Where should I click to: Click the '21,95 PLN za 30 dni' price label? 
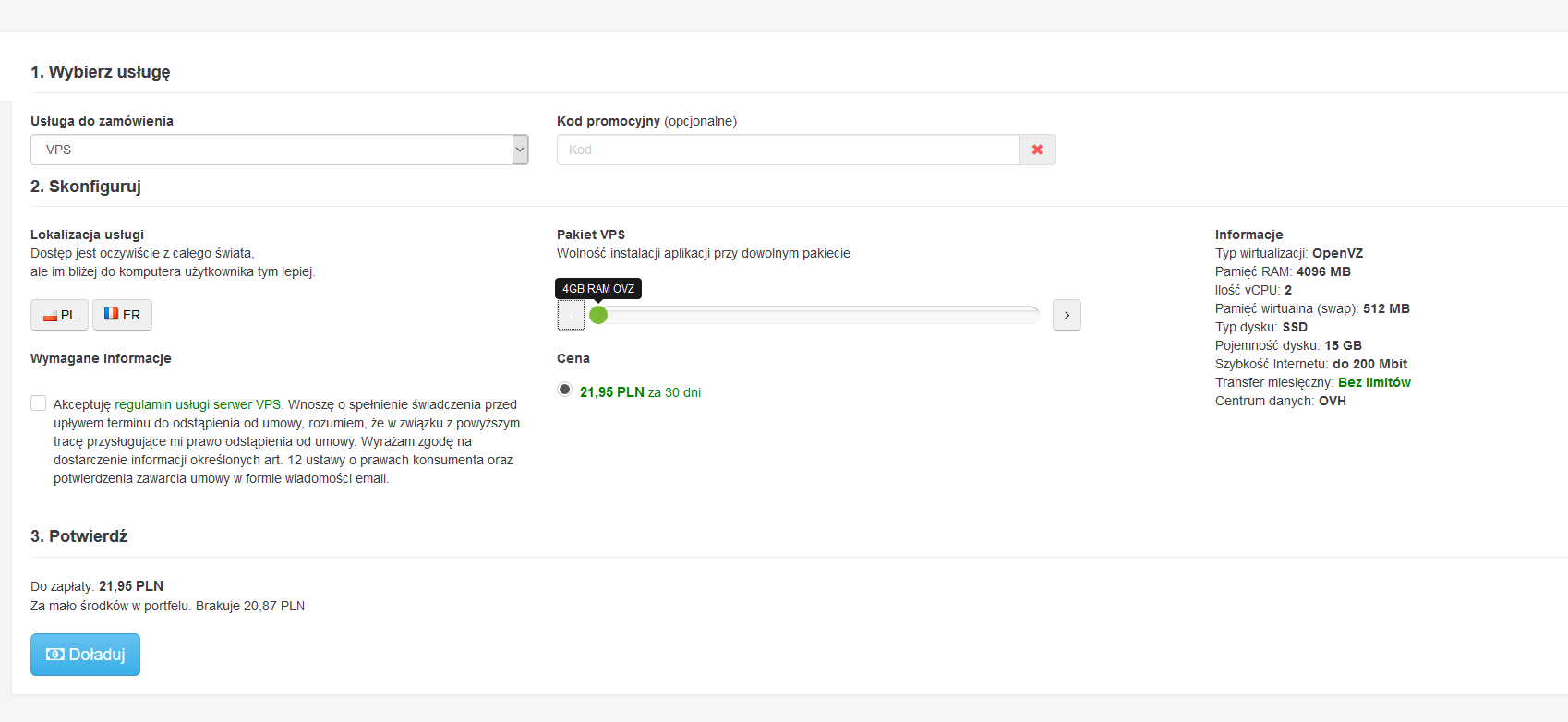640,392
